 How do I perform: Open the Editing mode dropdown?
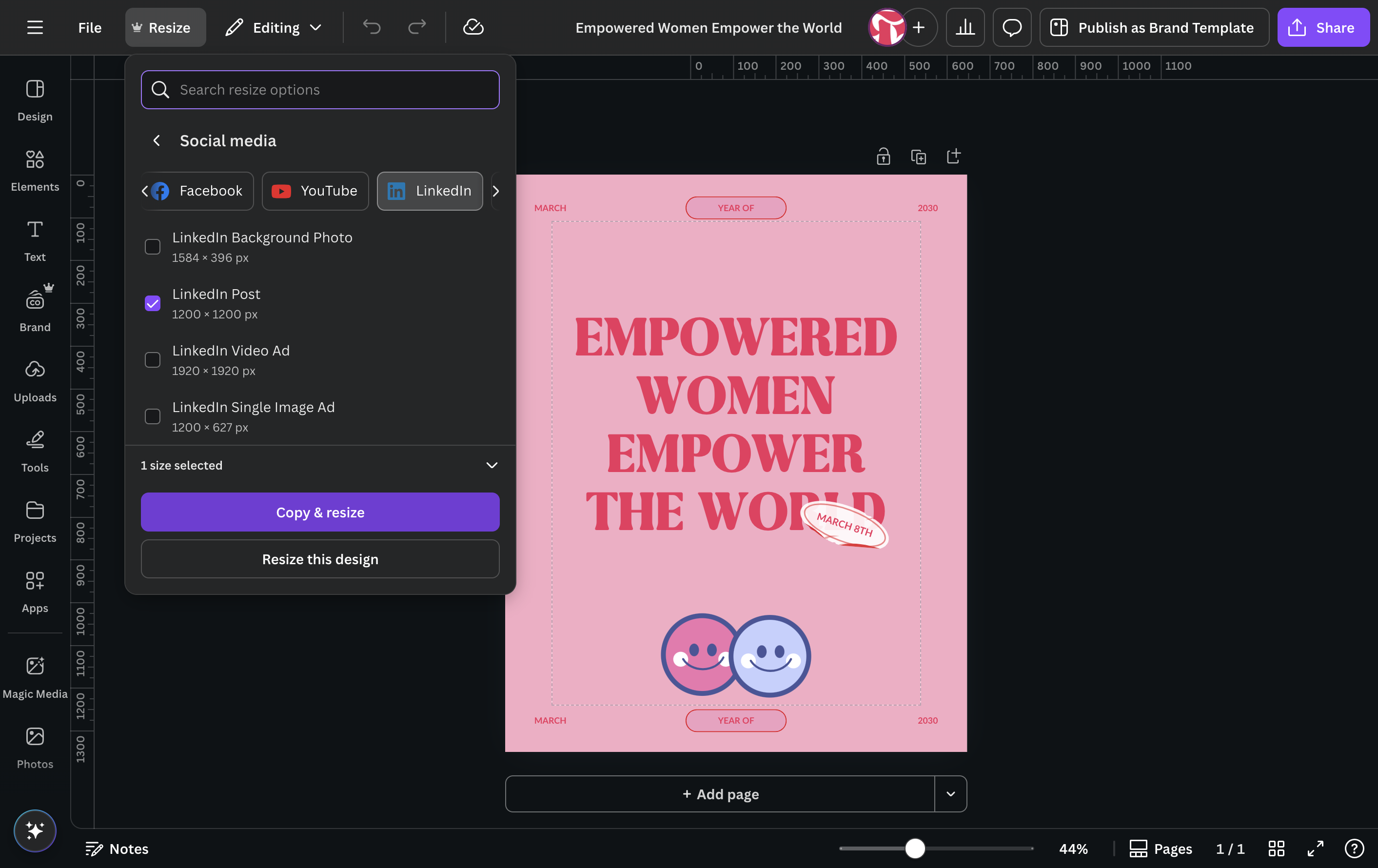click(x=273, y=27)
